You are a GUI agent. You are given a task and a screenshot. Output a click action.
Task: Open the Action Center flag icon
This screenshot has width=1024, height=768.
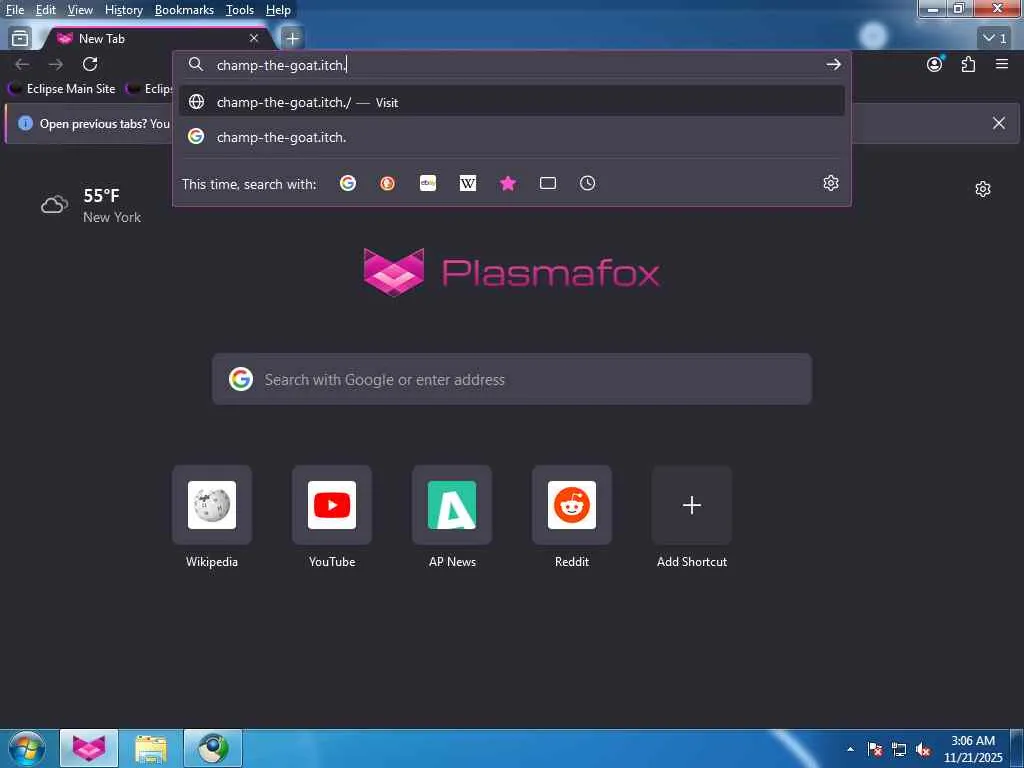[x=875, y=749]
